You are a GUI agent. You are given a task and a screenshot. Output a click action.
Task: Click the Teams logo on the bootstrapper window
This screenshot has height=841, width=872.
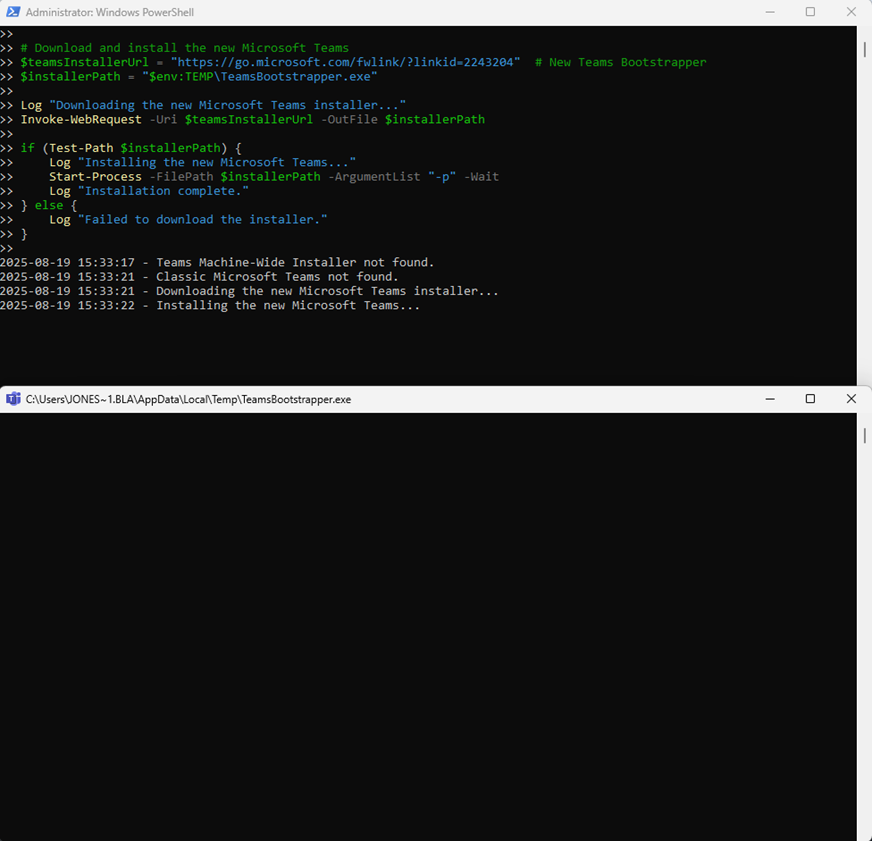coord(13,398)
